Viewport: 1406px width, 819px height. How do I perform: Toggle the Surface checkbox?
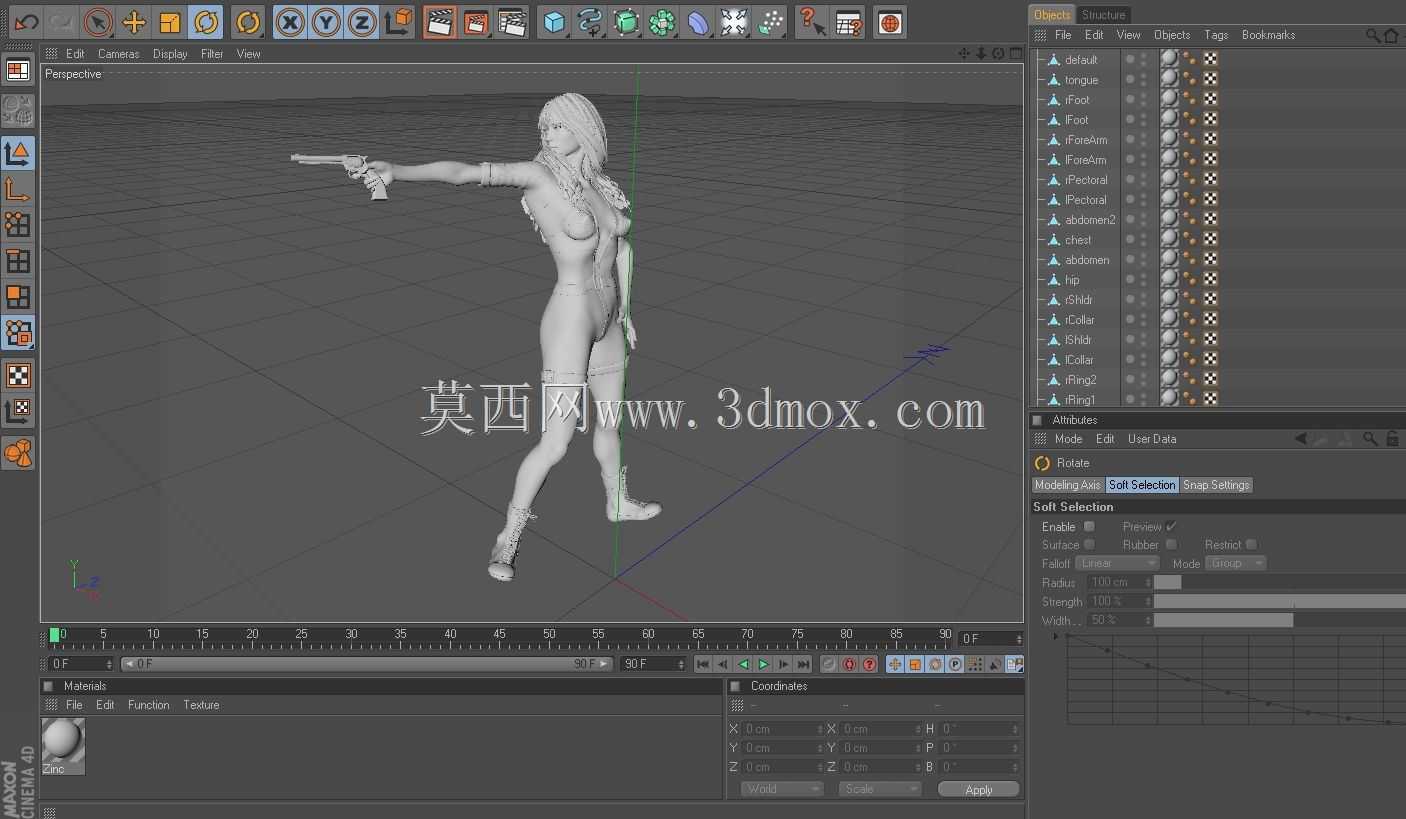(x=1090, y=544)
